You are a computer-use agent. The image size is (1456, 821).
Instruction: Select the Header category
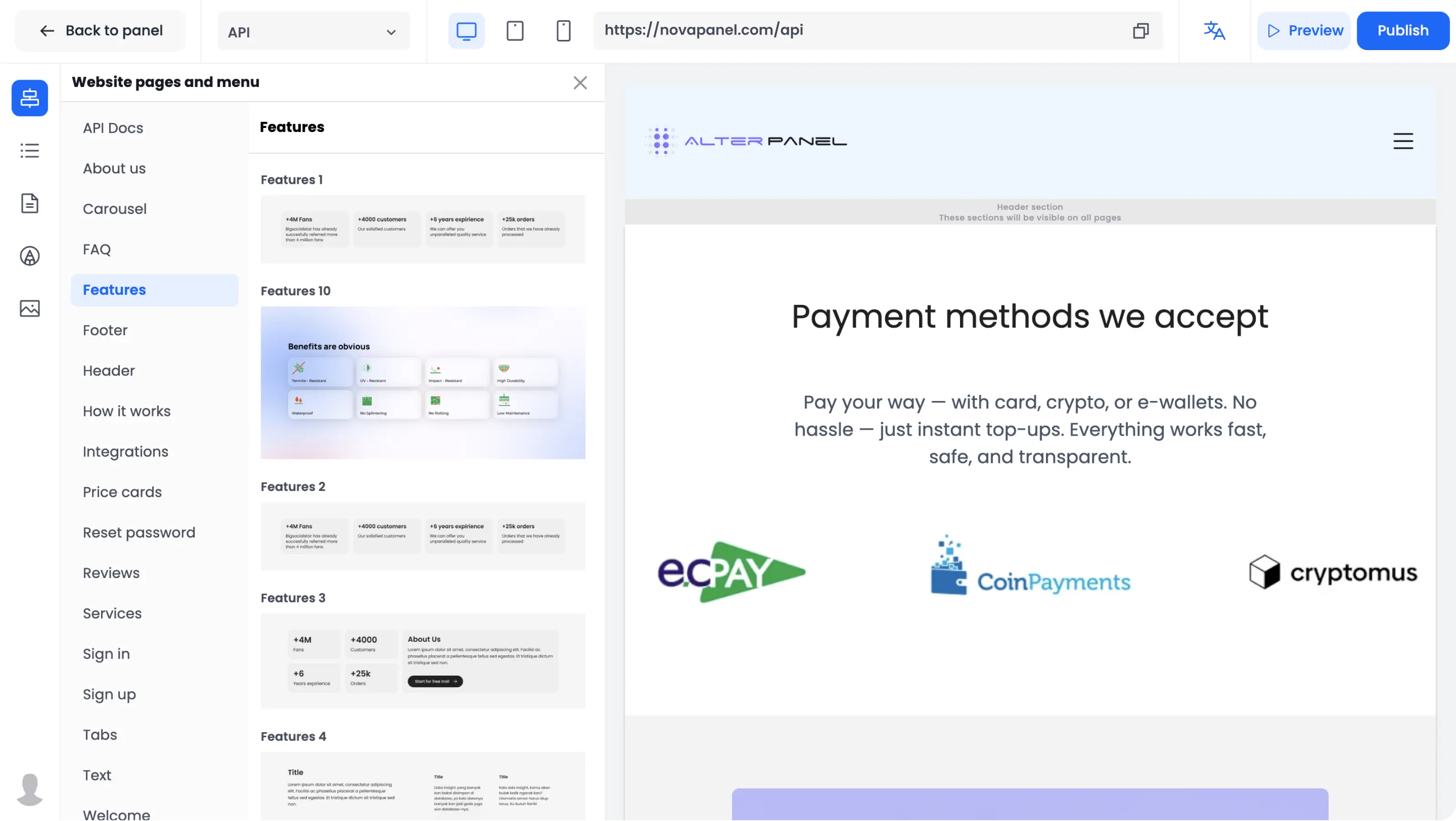click(154, 371)
